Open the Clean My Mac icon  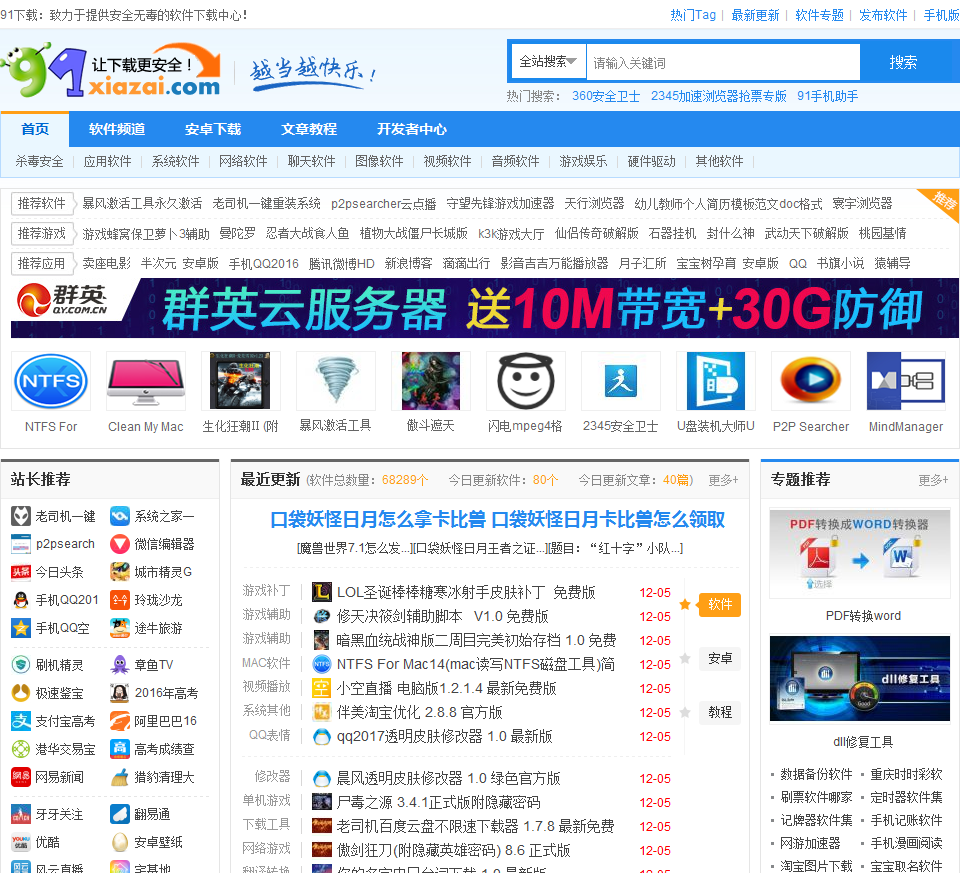[146, 381]
